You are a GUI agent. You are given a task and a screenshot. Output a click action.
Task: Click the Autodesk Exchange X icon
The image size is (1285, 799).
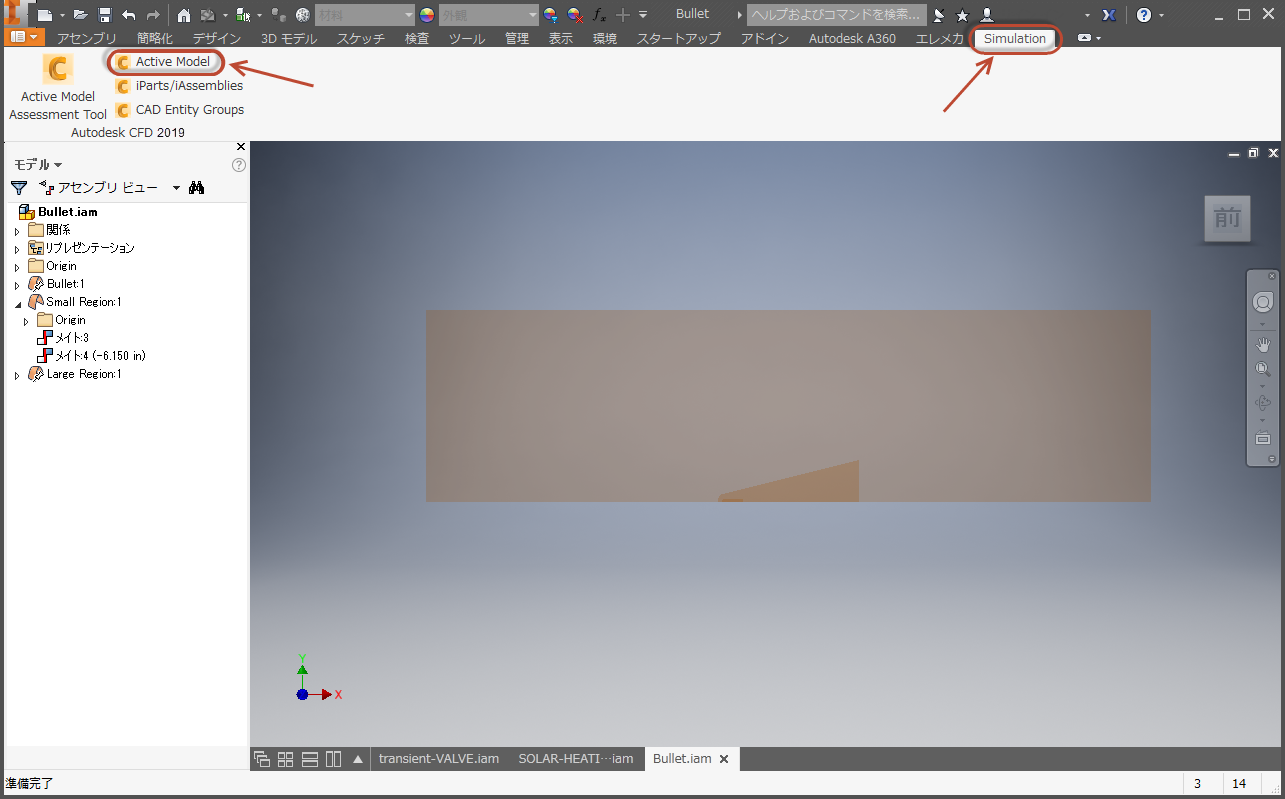click(x=1109, y=15)
